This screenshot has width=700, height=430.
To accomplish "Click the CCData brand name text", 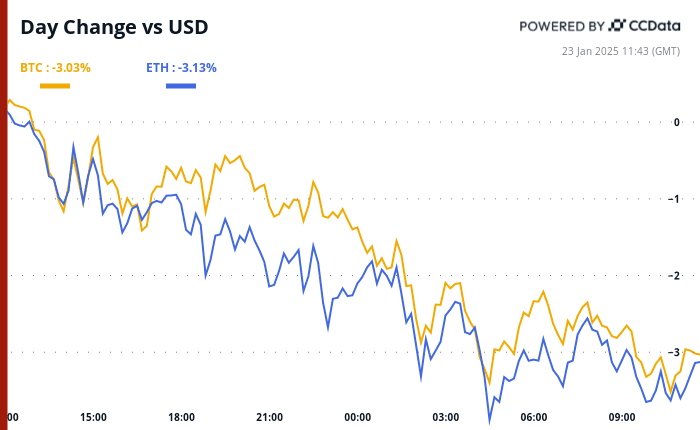I will 658,25.
